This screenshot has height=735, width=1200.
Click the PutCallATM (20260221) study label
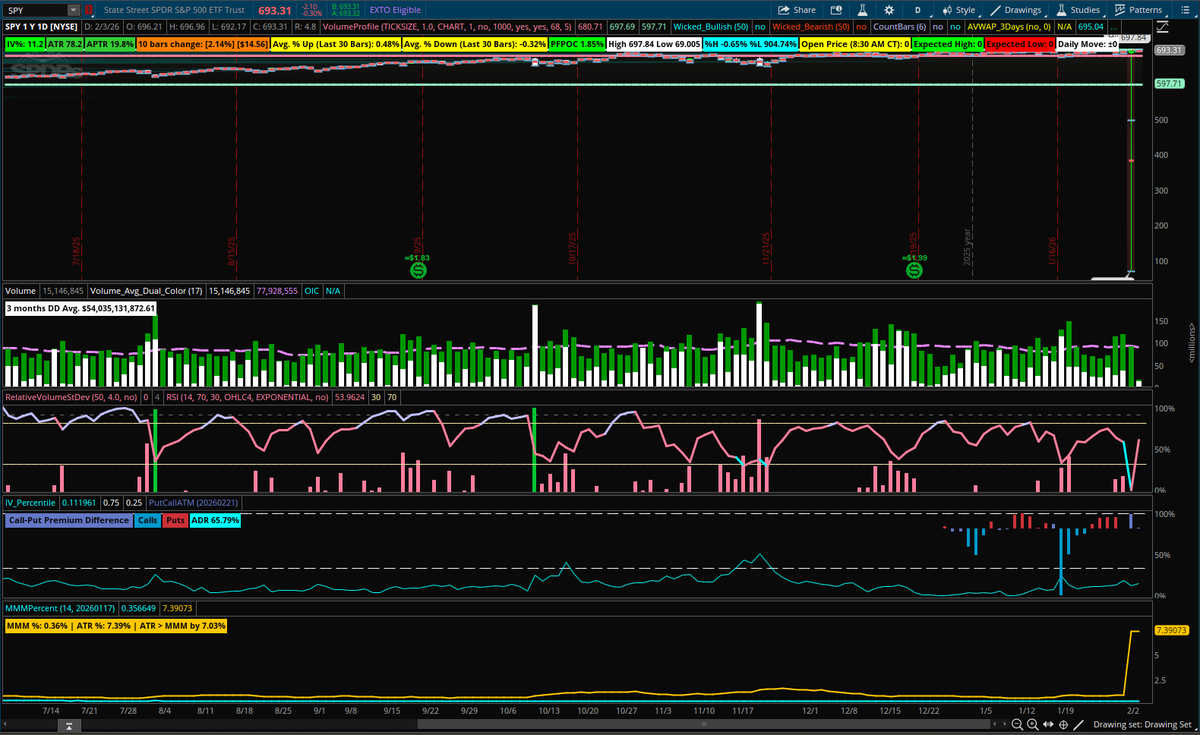[x=196, y=503]
